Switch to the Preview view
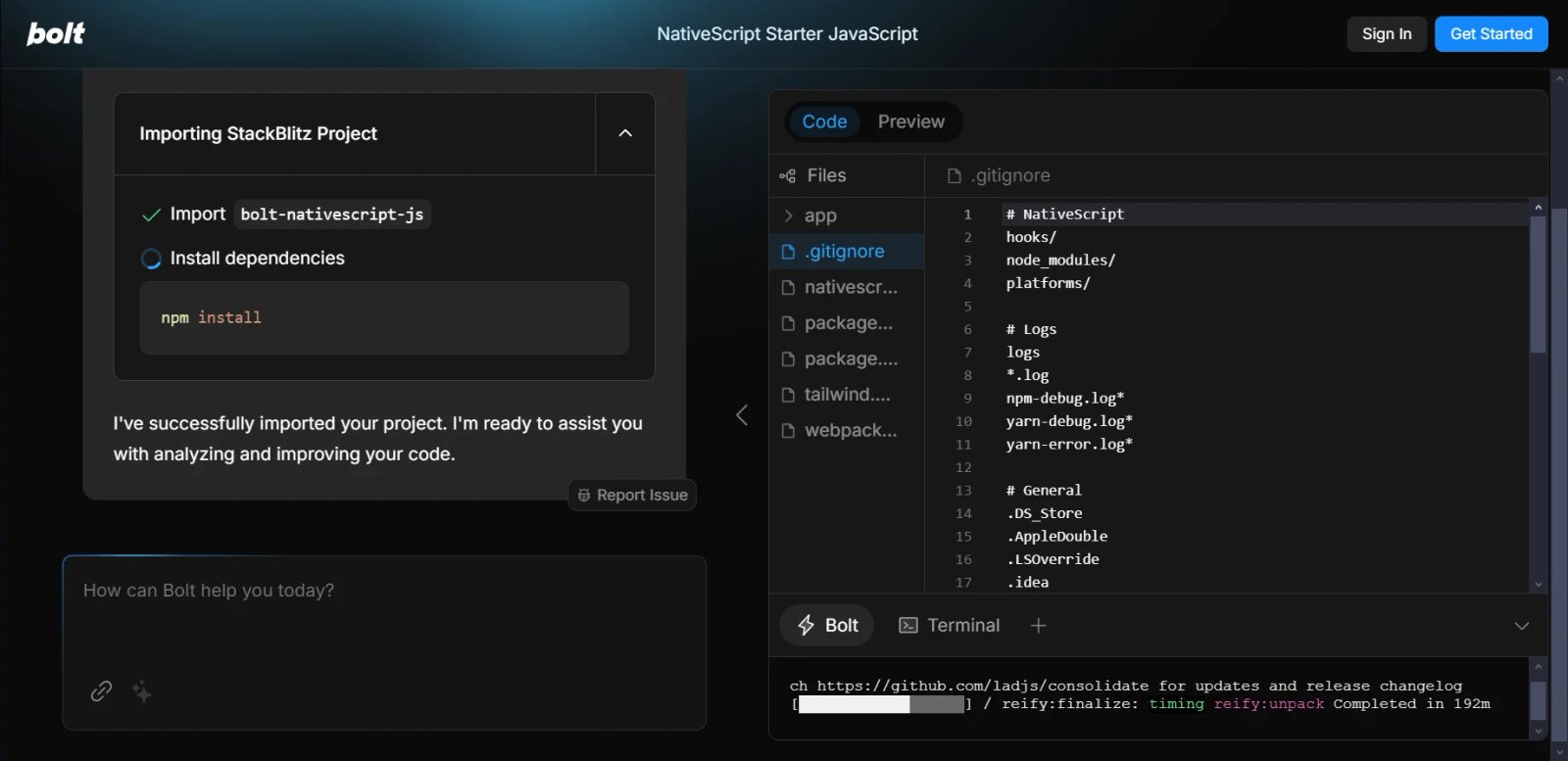Screen dimensions: 1568x761 click(x=911, y=121)
